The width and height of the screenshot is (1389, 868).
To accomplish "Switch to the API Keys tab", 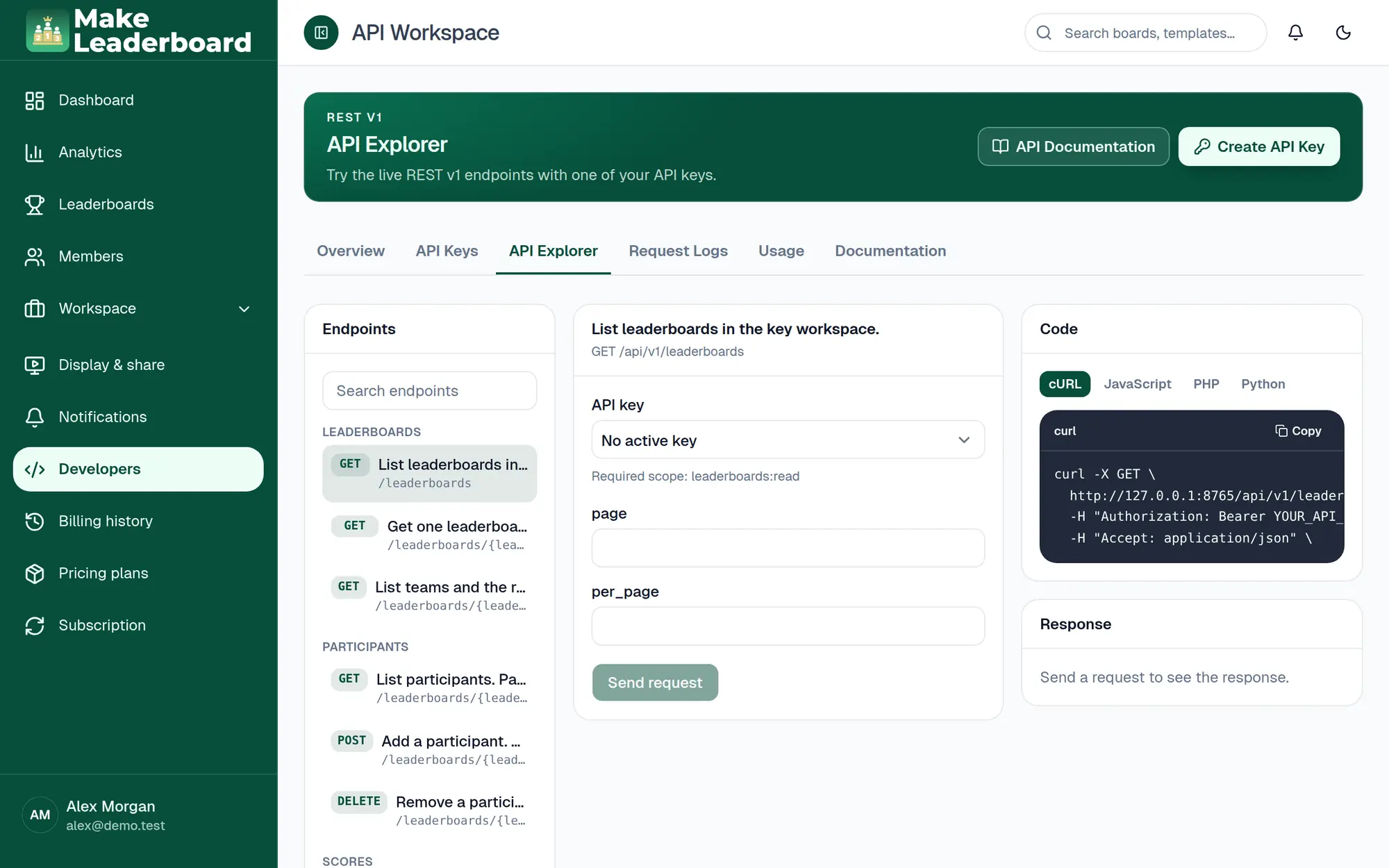I will 447,251.
